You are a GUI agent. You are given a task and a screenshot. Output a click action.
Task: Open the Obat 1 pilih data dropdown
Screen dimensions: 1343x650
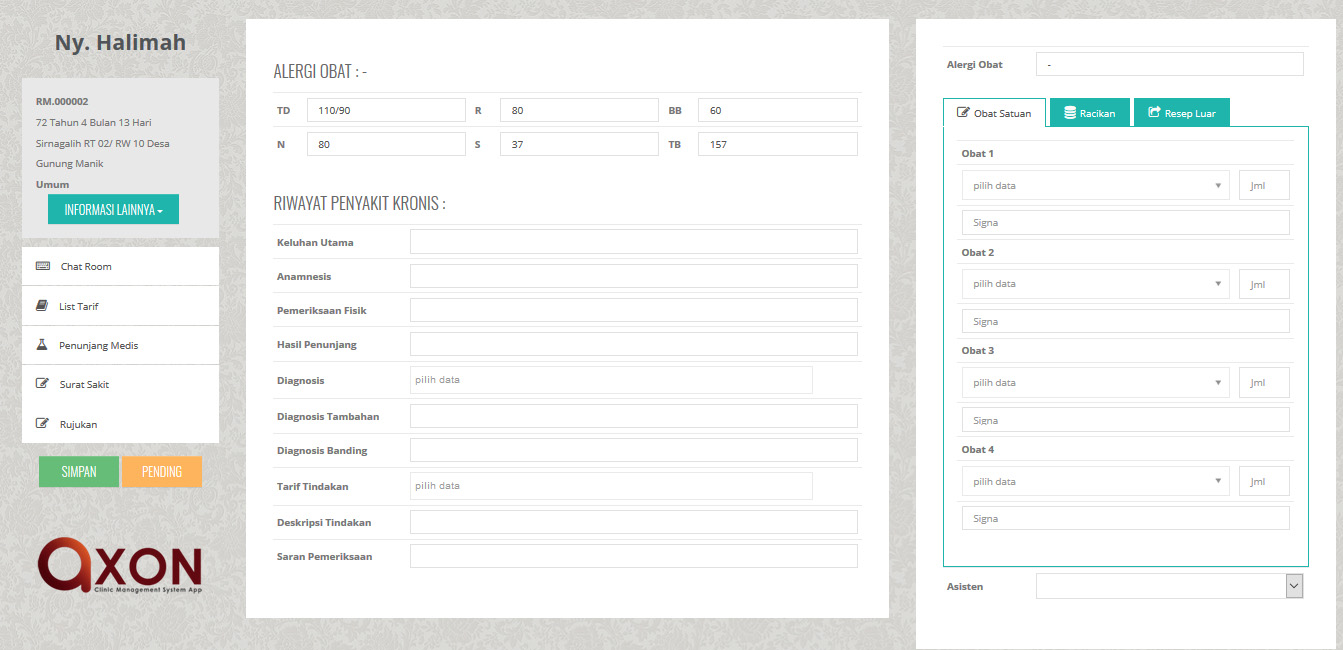coord(1095,185)
